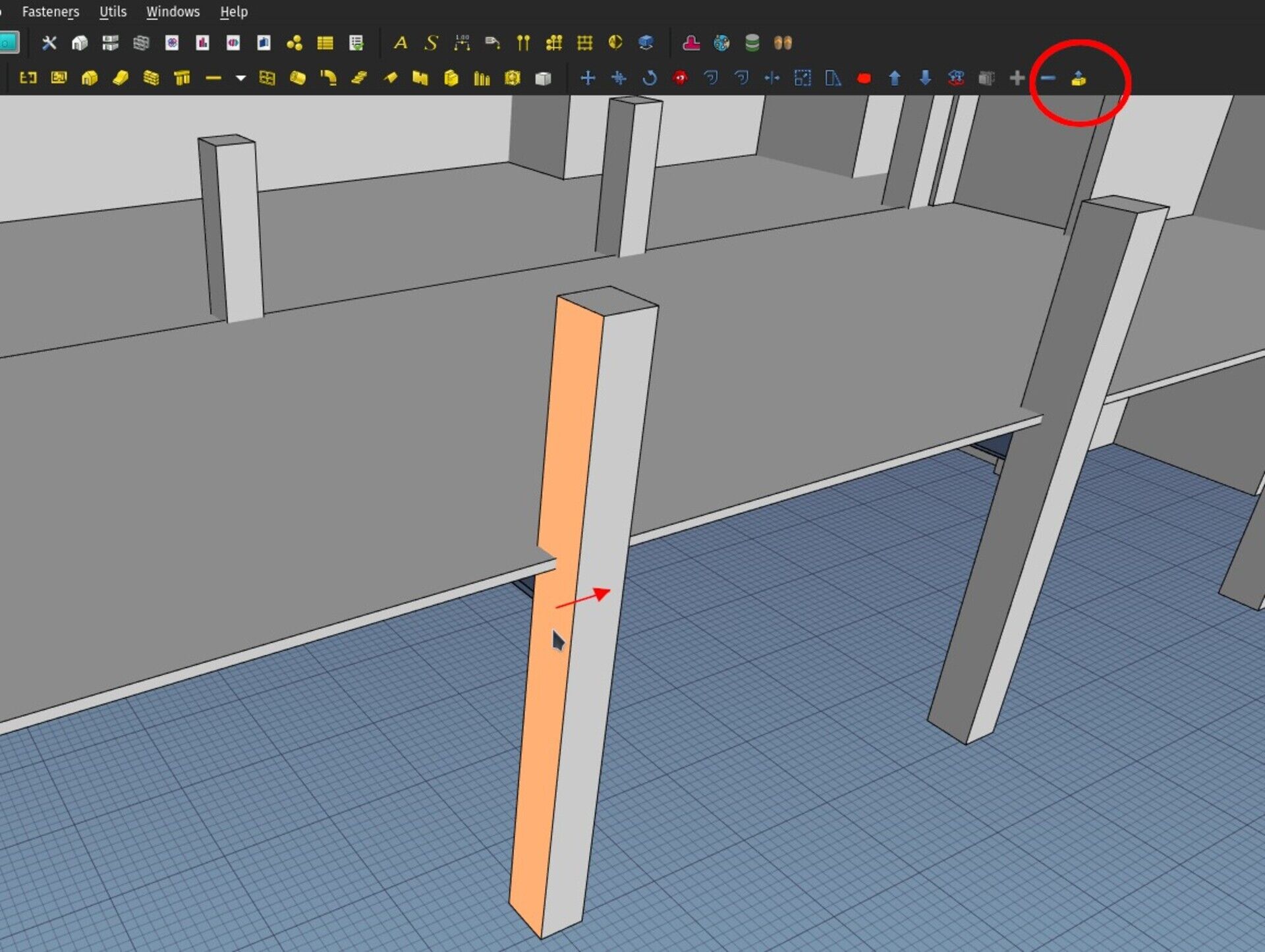Select the blue Move tool
1265x952 pixels.
588,78
